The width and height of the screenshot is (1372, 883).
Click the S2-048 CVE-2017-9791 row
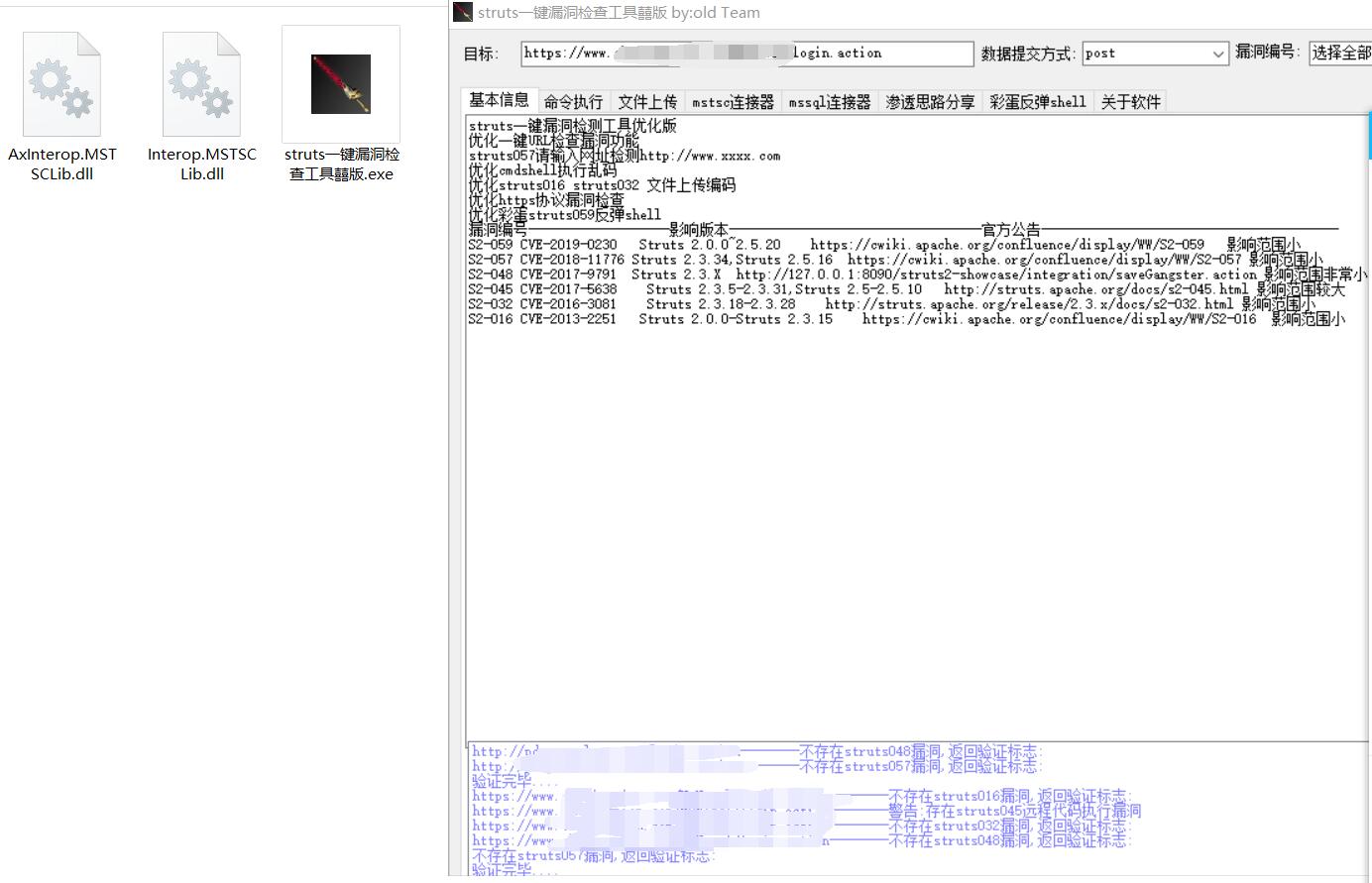pos(918,275)
